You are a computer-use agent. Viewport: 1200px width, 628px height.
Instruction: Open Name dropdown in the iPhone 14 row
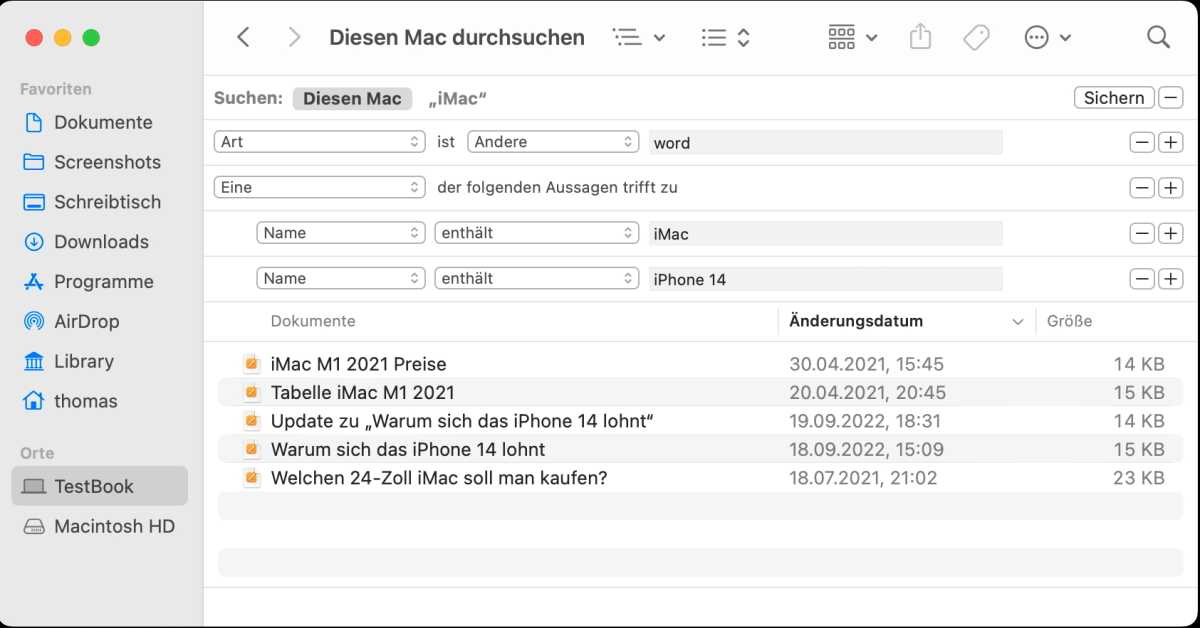(341, 279)
